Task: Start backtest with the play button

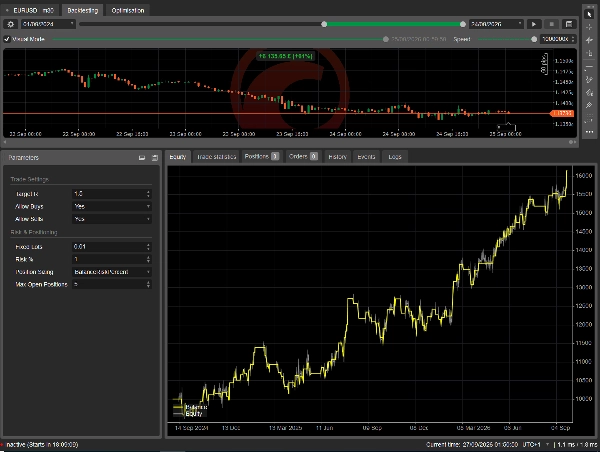Action: point(533,24)
